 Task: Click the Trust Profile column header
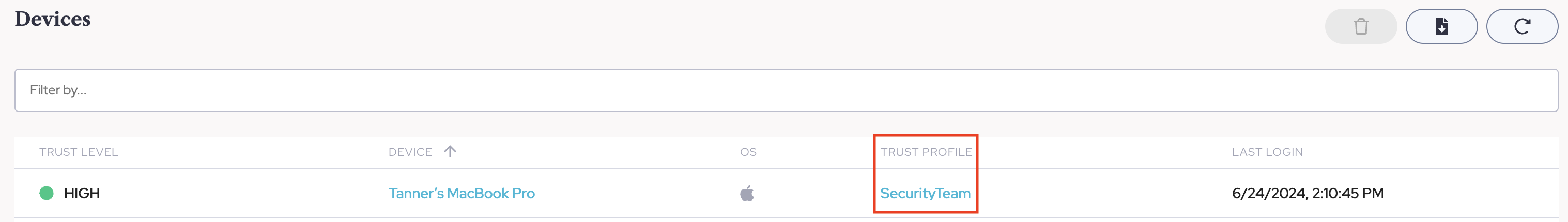926,152
